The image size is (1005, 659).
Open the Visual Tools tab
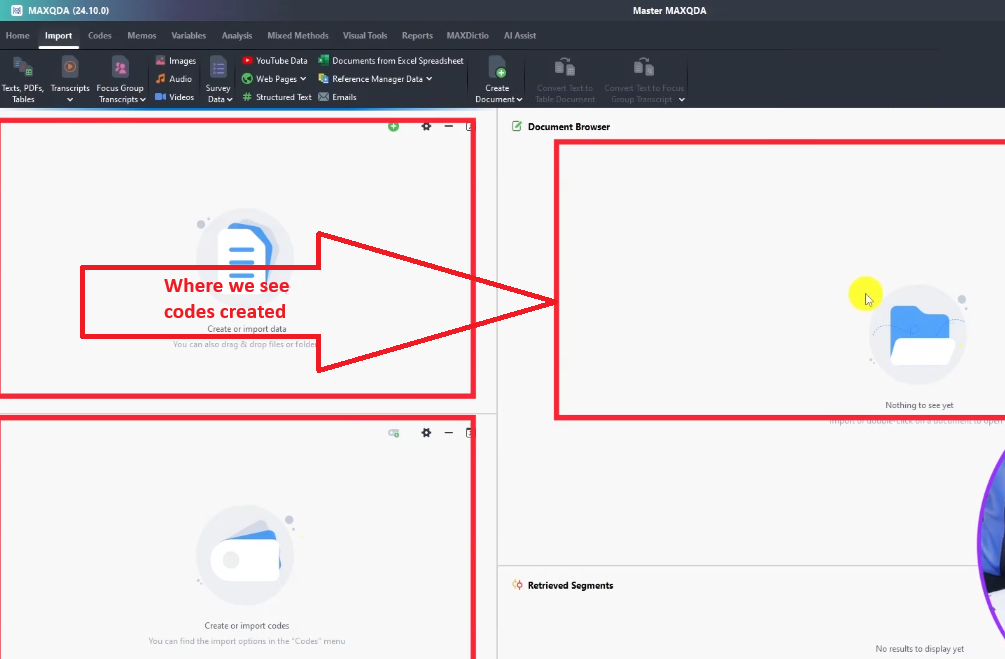[365, 36]
